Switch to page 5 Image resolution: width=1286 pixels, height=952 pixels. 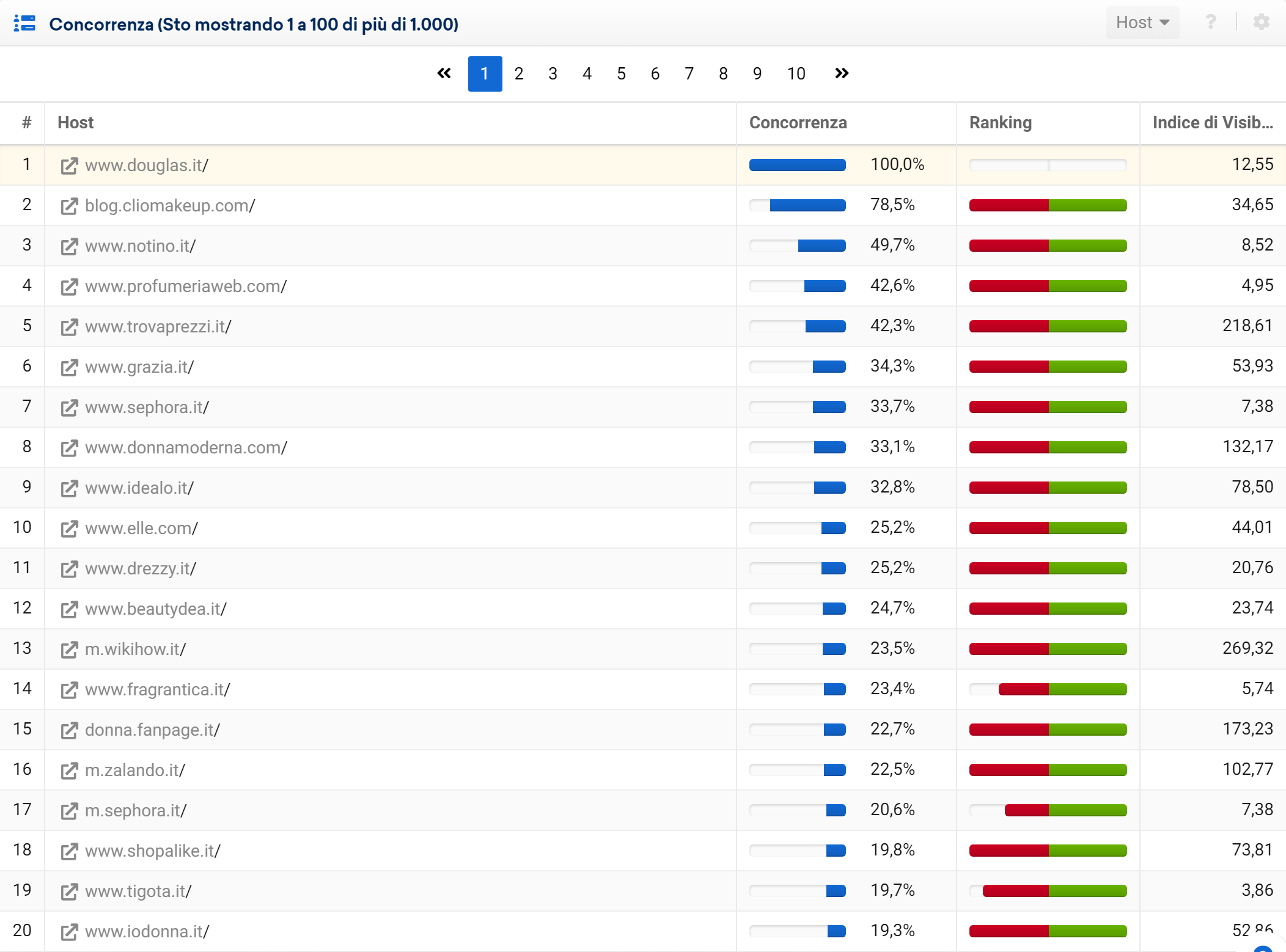(x=621, y=74)
